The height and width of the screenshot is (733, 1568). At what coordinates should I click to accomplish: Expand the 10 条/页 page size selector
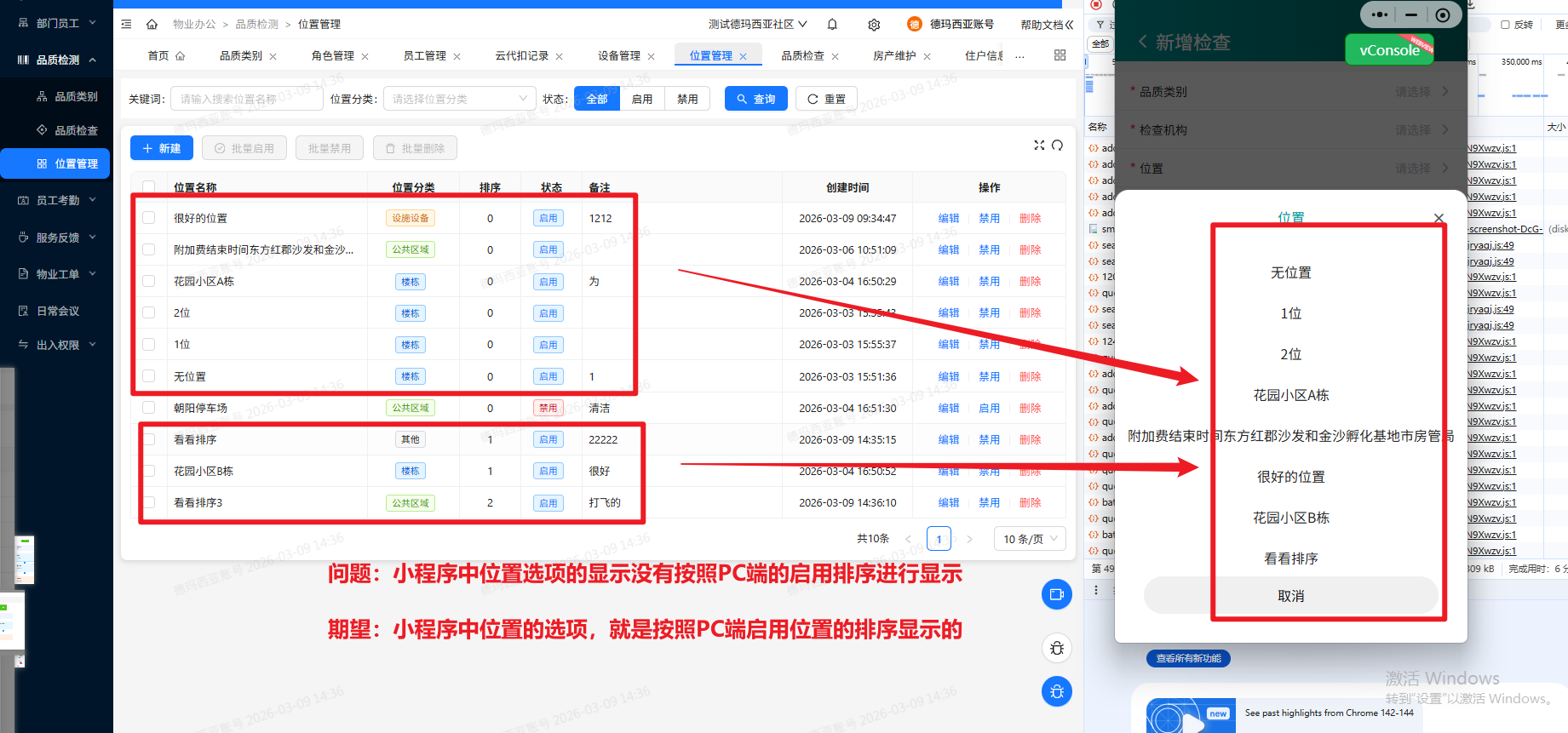pos(1029,539)
